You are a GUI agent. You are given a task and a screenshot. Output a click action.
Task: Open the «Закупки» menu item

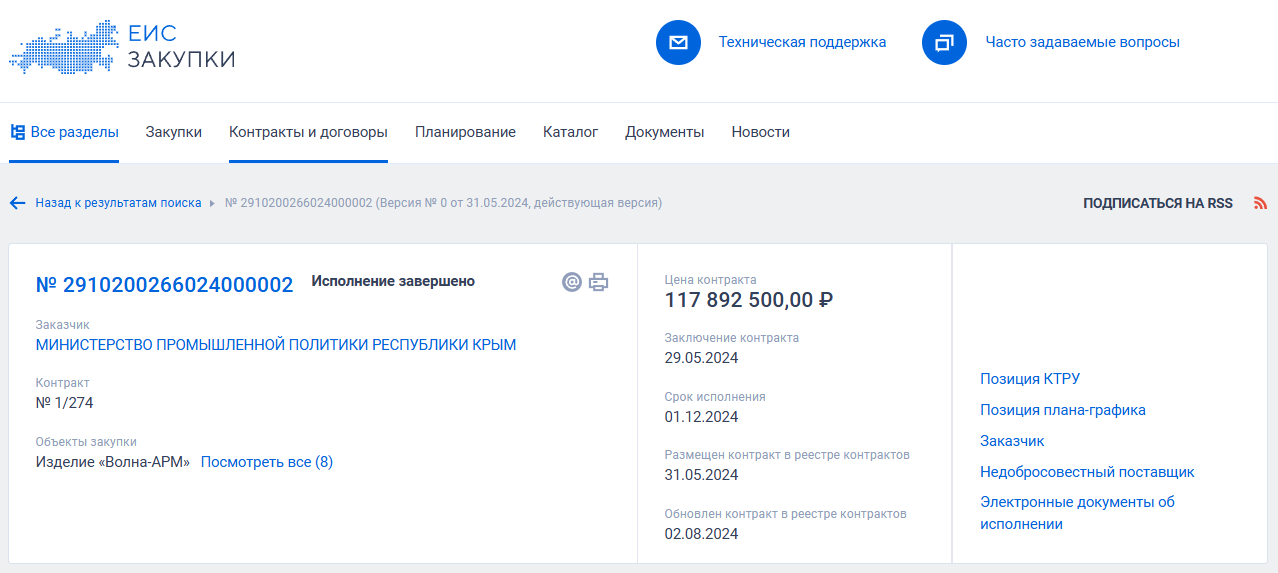click(174, 132)
